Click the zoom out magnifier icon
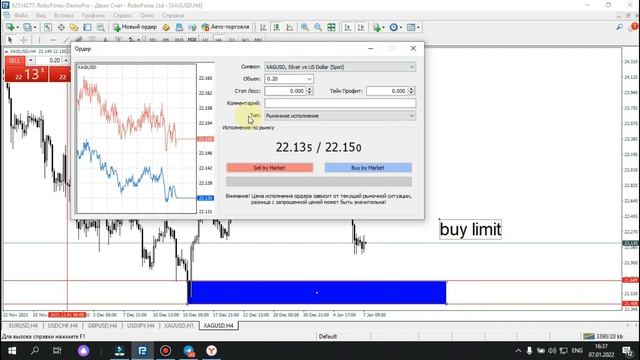The width and height of the screenshot is (640, 360). pyautogui.click(x=318, y=27)
